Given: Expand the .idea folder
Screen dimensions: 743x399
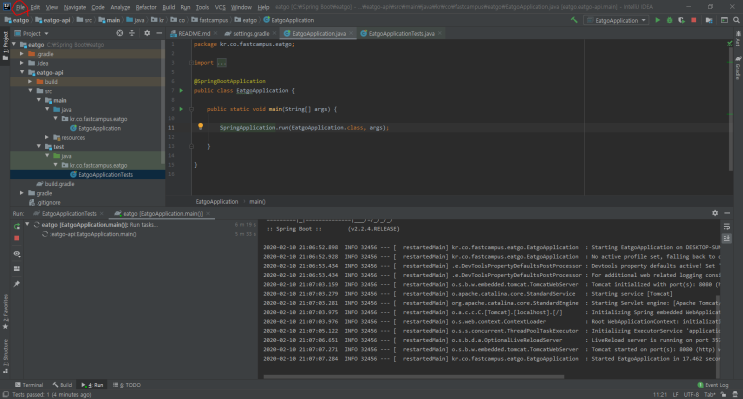Looking at the screenshot, I should point(22,63).
